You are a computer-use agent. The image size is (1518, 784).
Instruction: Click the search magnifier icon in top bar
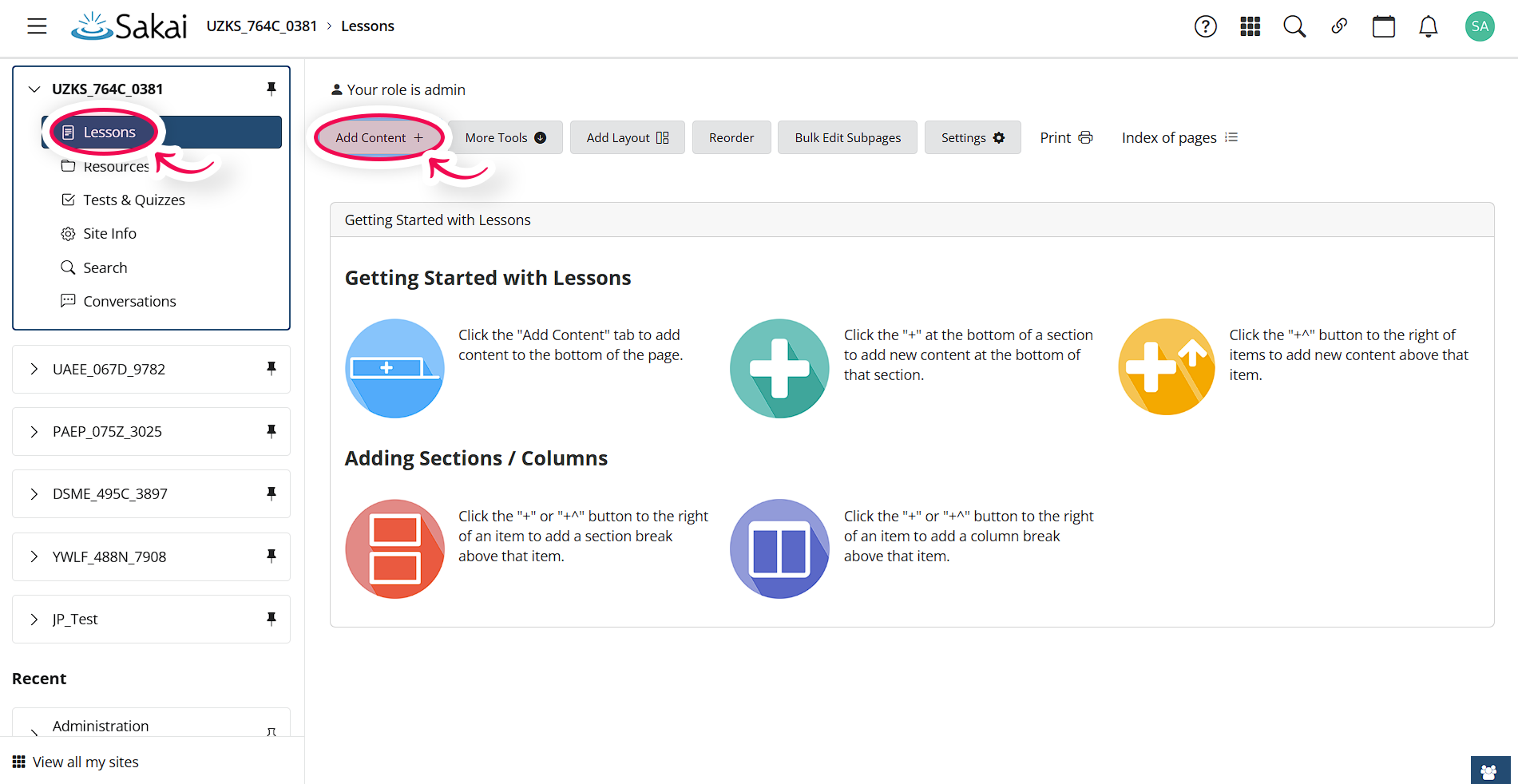pyautogui.click(x=1294, y=26)
